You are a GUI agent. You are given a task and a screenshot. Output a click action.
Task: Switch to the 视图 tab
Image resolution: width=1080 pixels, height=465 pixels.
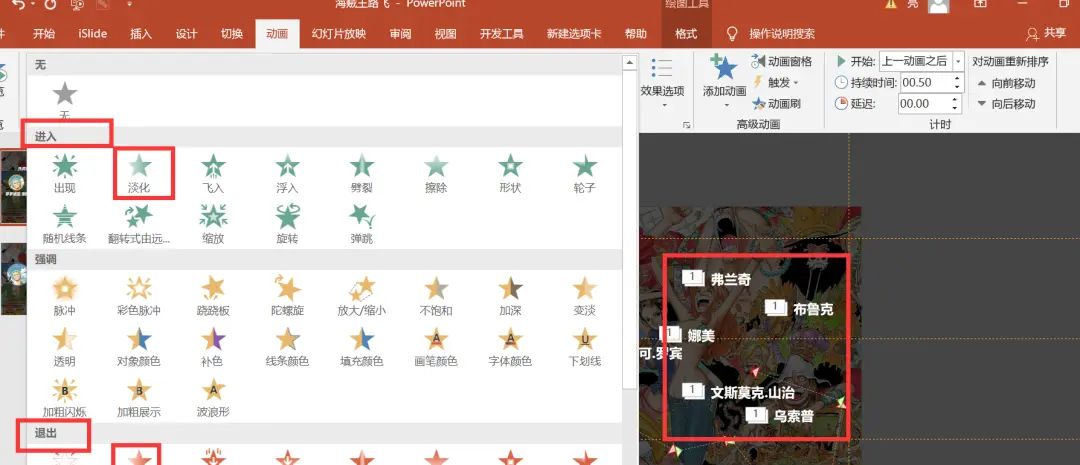[446, 34]
